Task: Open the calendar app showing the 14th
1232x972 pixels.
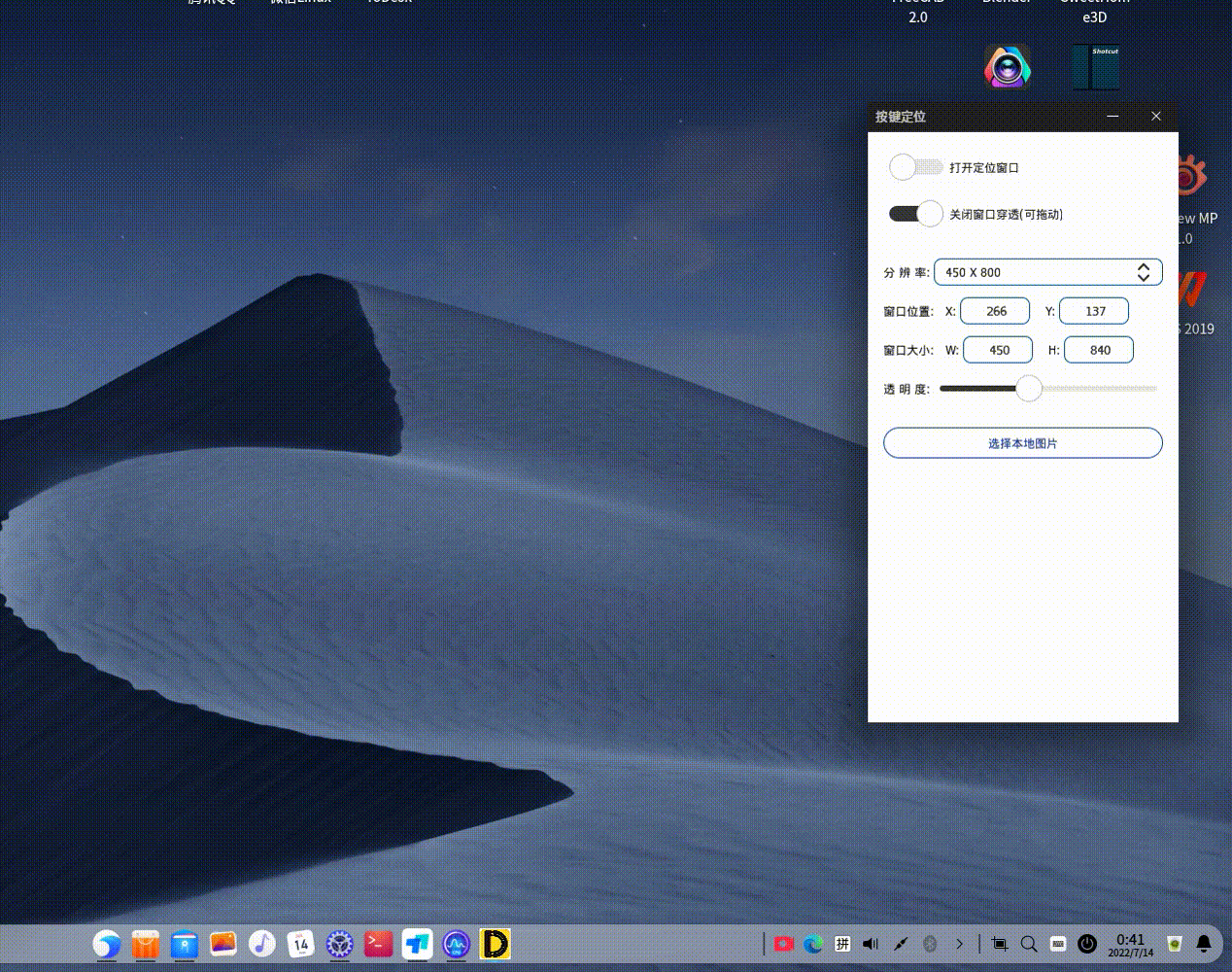Action: click(300, 944)
